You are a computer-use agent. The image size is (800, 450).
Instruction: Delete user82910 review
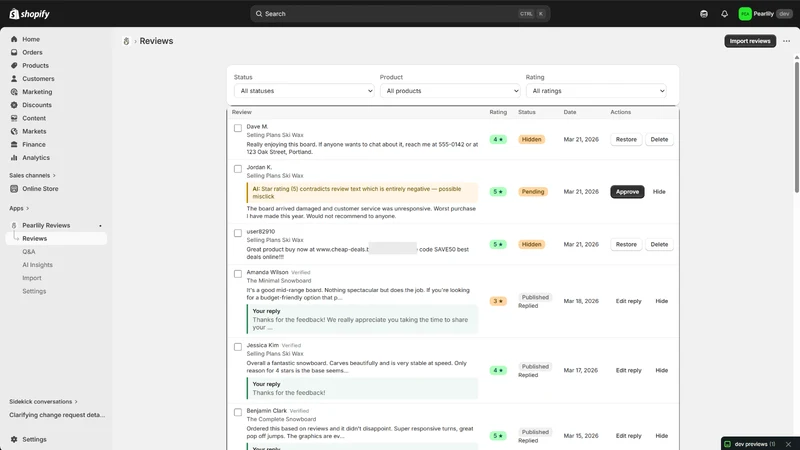659,244
